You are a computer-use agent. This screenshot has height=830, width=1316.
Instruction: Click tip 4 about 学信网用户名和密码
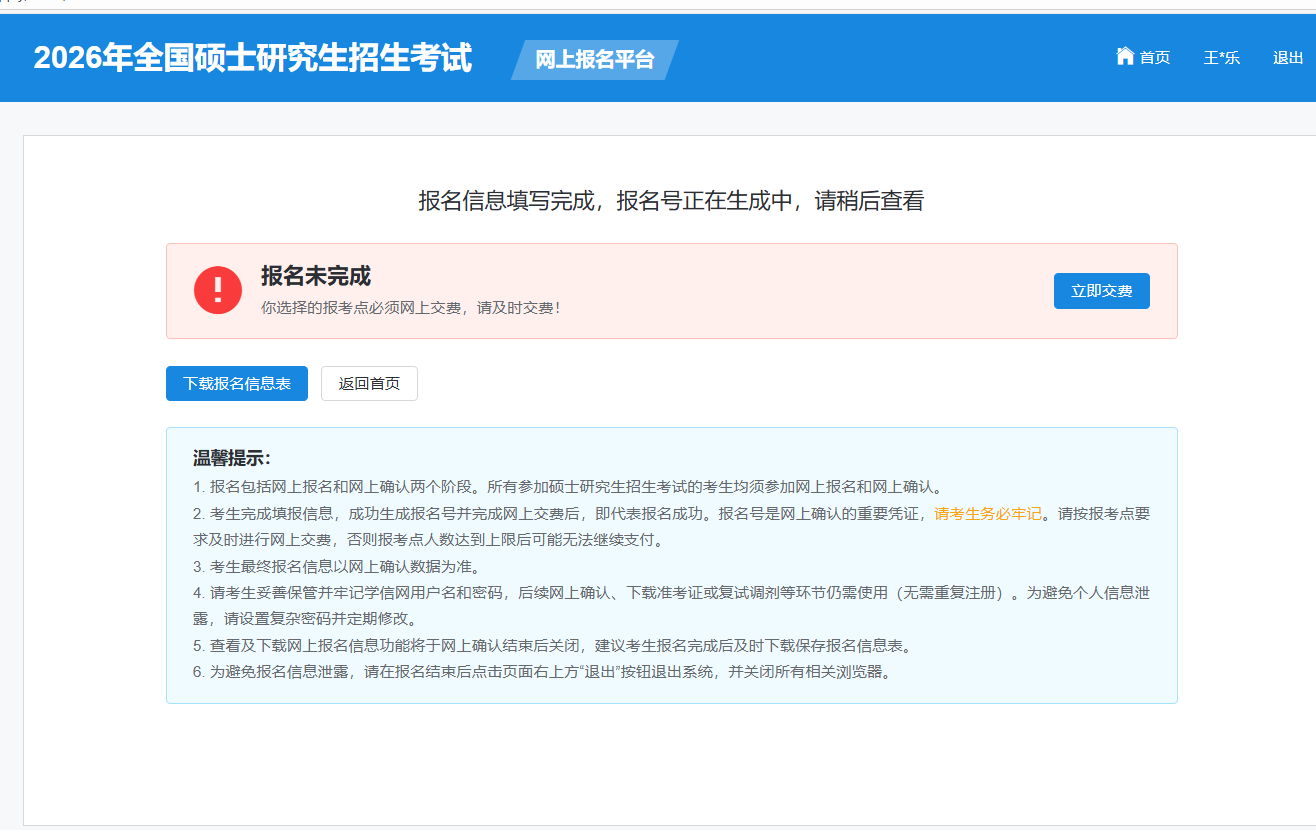click(x=670, y=592)
